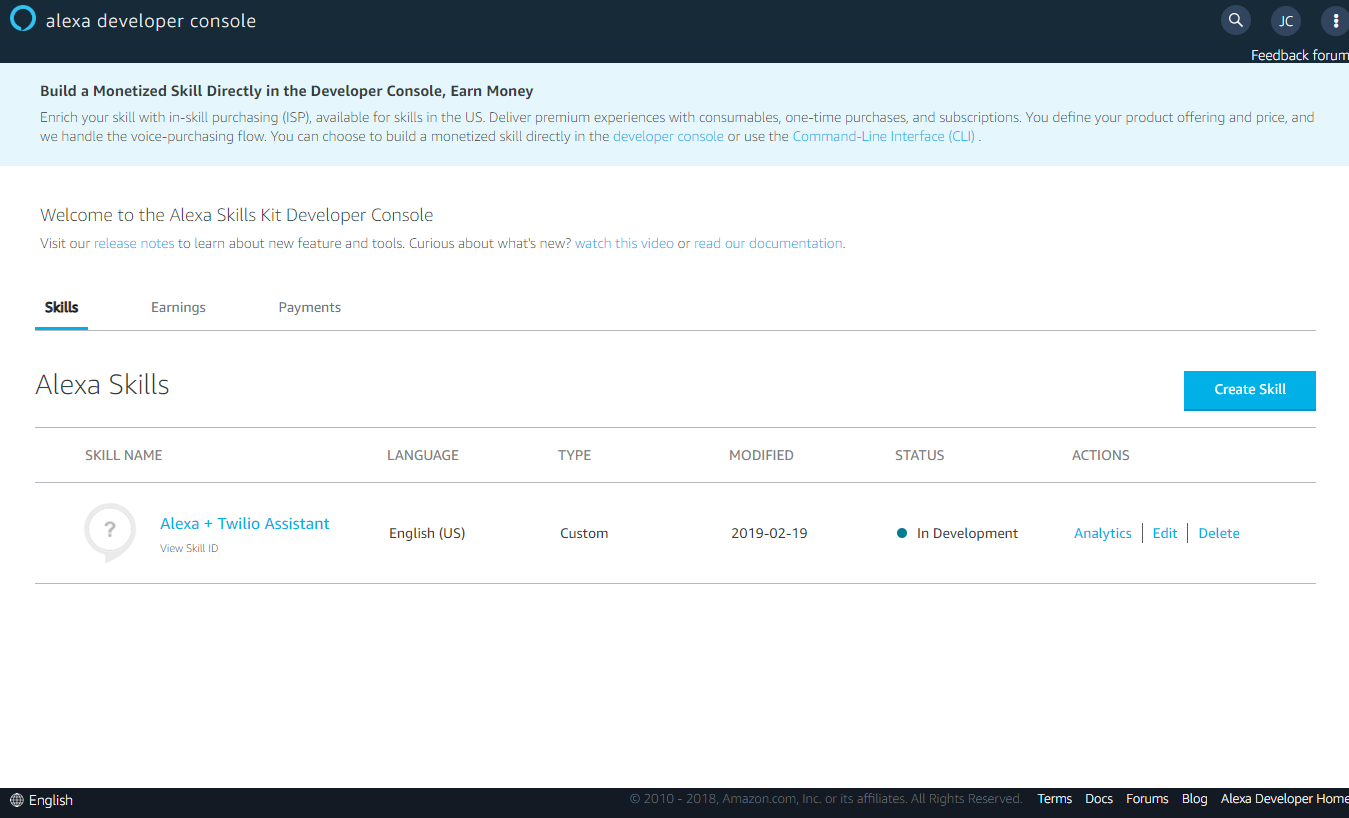Open the search magnifier icon
1349x818 pixels.
pos(1236,20)
